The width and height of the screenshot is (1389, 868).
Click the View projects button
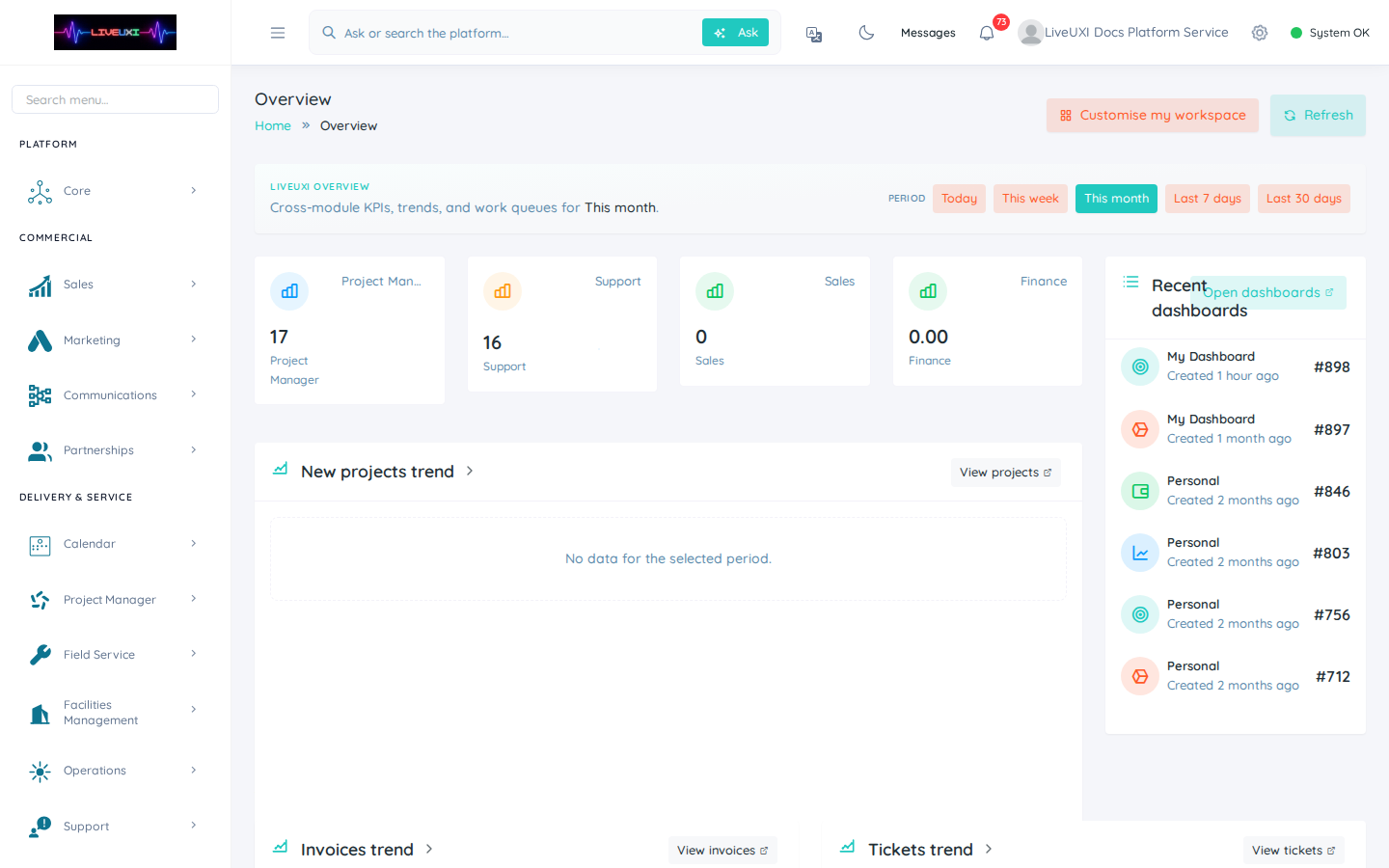(x=1006, y=473)
